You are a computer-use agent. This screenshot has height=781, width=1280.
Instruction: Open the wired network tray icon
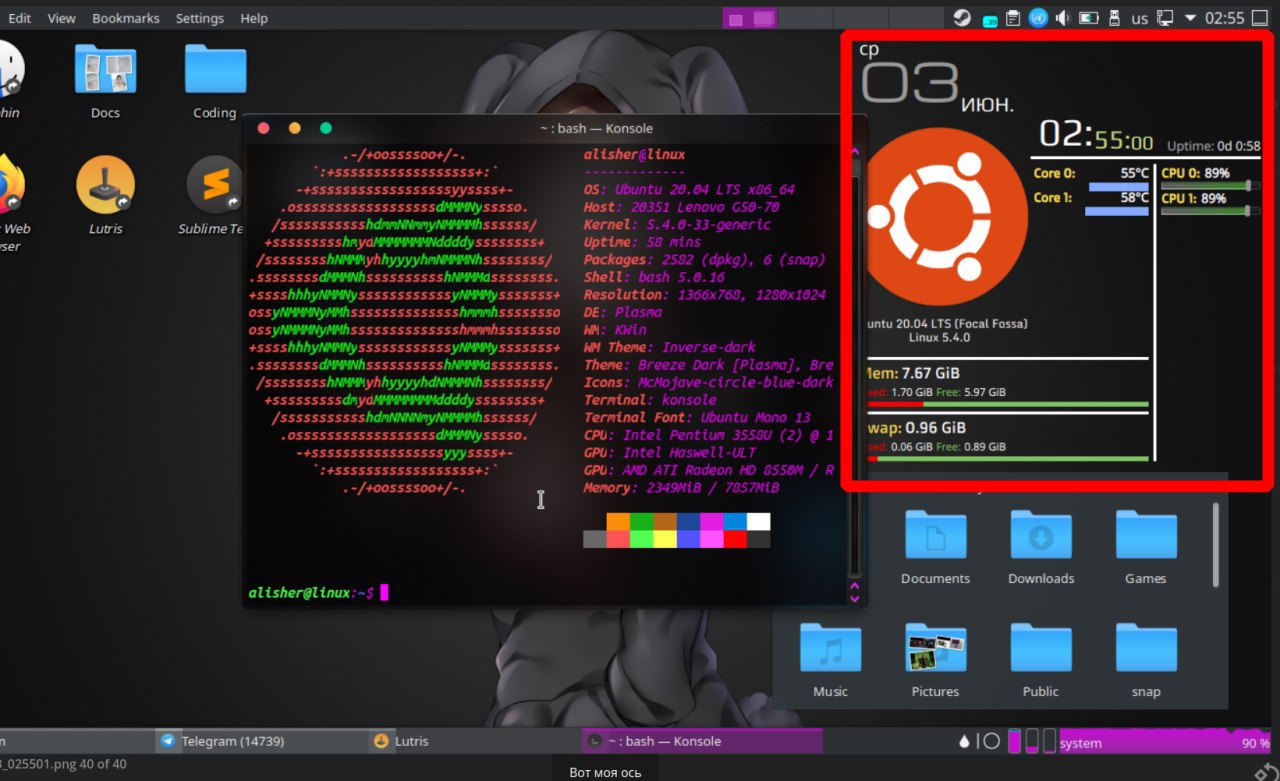pos(1165,18)
